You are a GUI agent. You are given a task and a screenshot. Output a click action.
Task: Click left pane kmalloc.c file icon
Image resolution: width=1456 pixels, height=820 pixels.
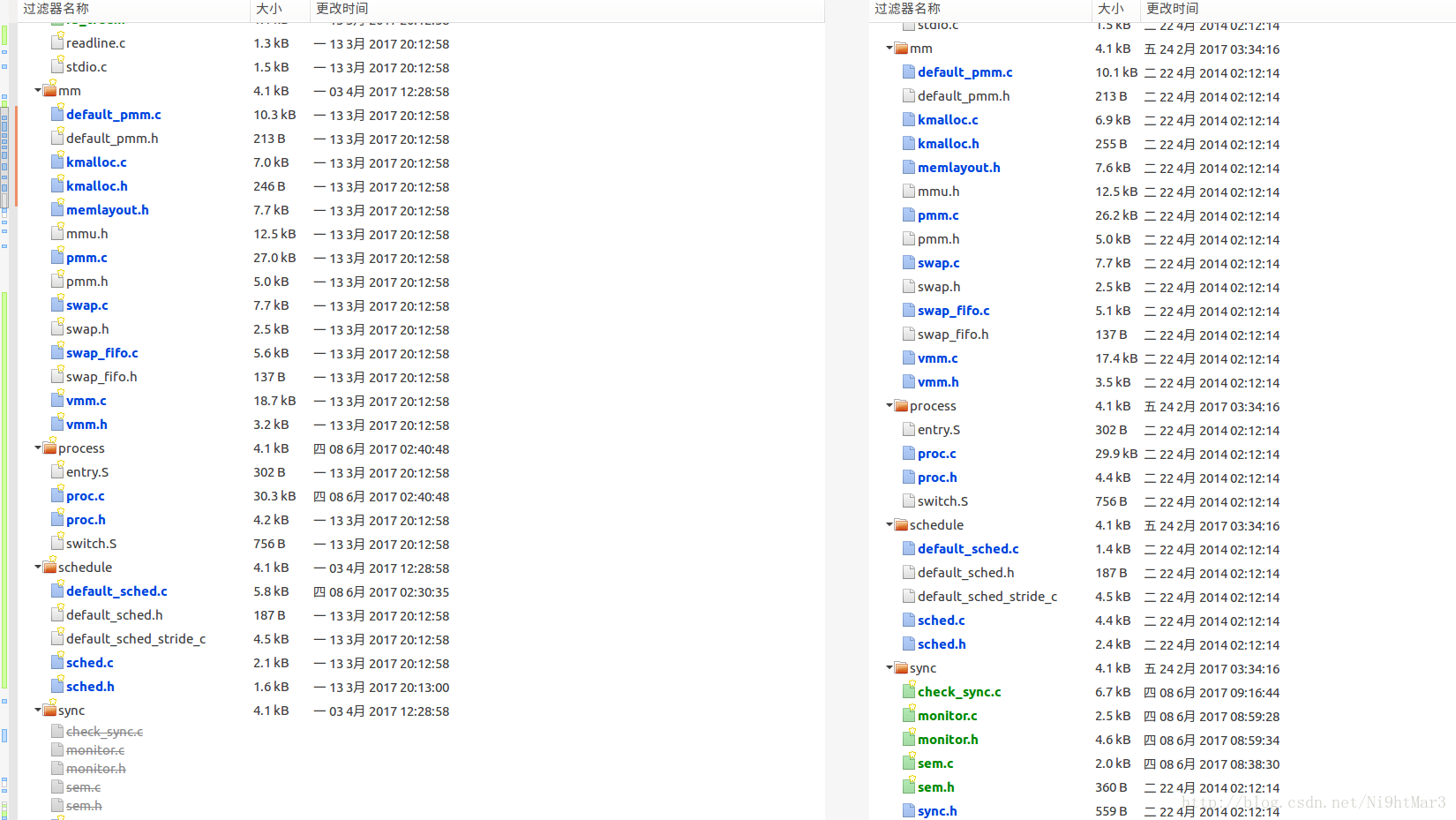57,161
